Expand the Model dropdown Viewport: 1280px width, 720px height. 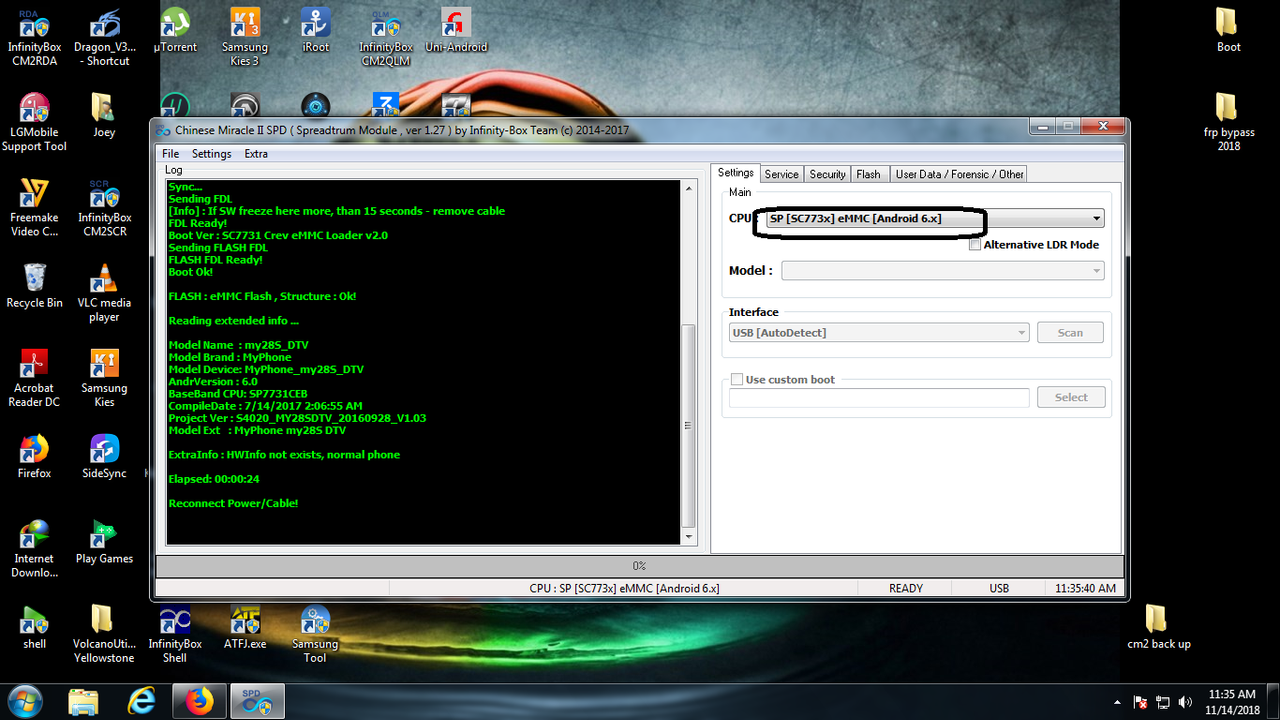1097,270
